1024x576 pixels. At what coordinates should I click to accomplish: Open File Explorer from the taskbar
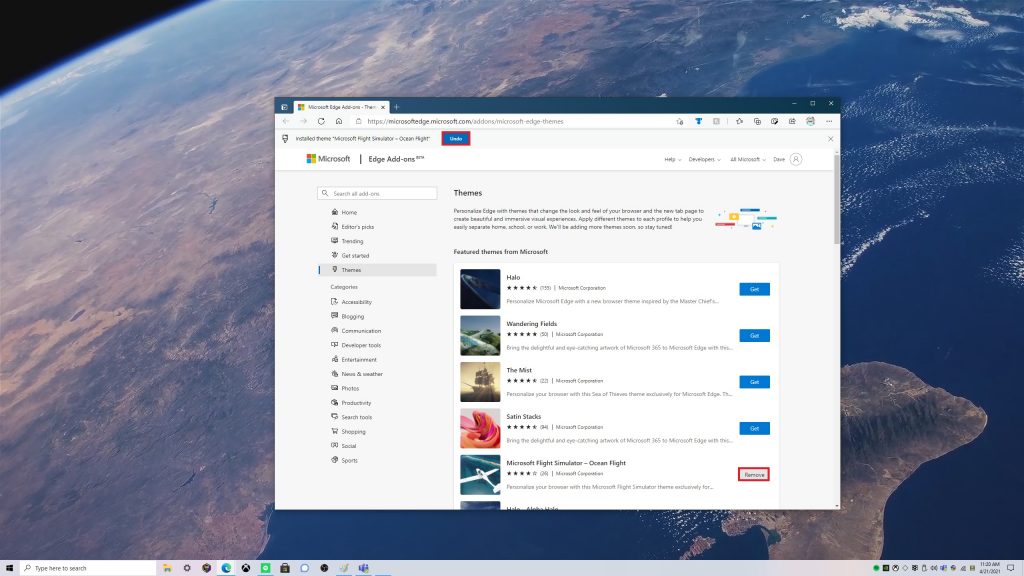click(x=167, y=568)
